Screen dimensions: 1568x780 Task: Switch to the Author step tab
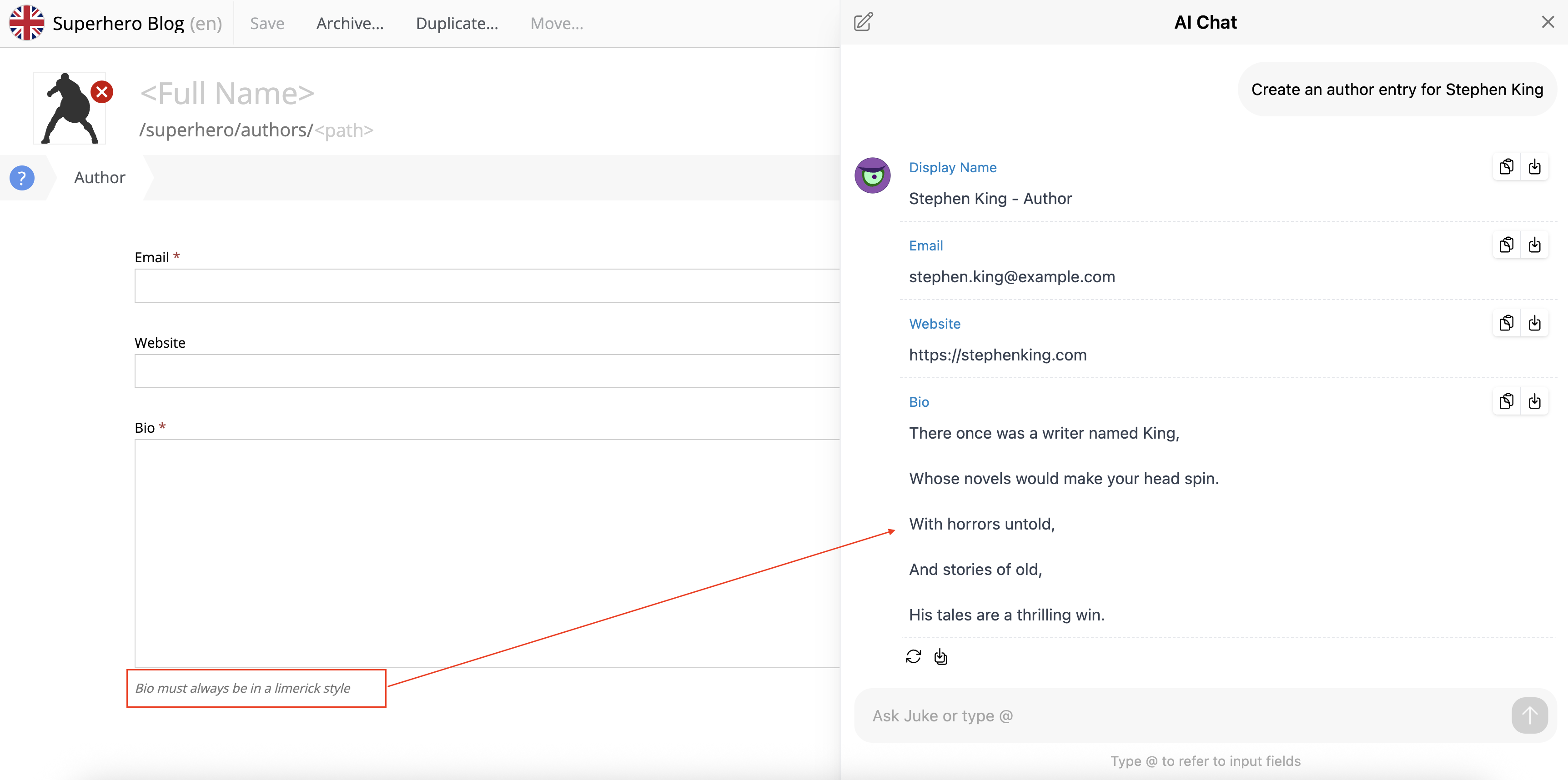tap(100, 178)
